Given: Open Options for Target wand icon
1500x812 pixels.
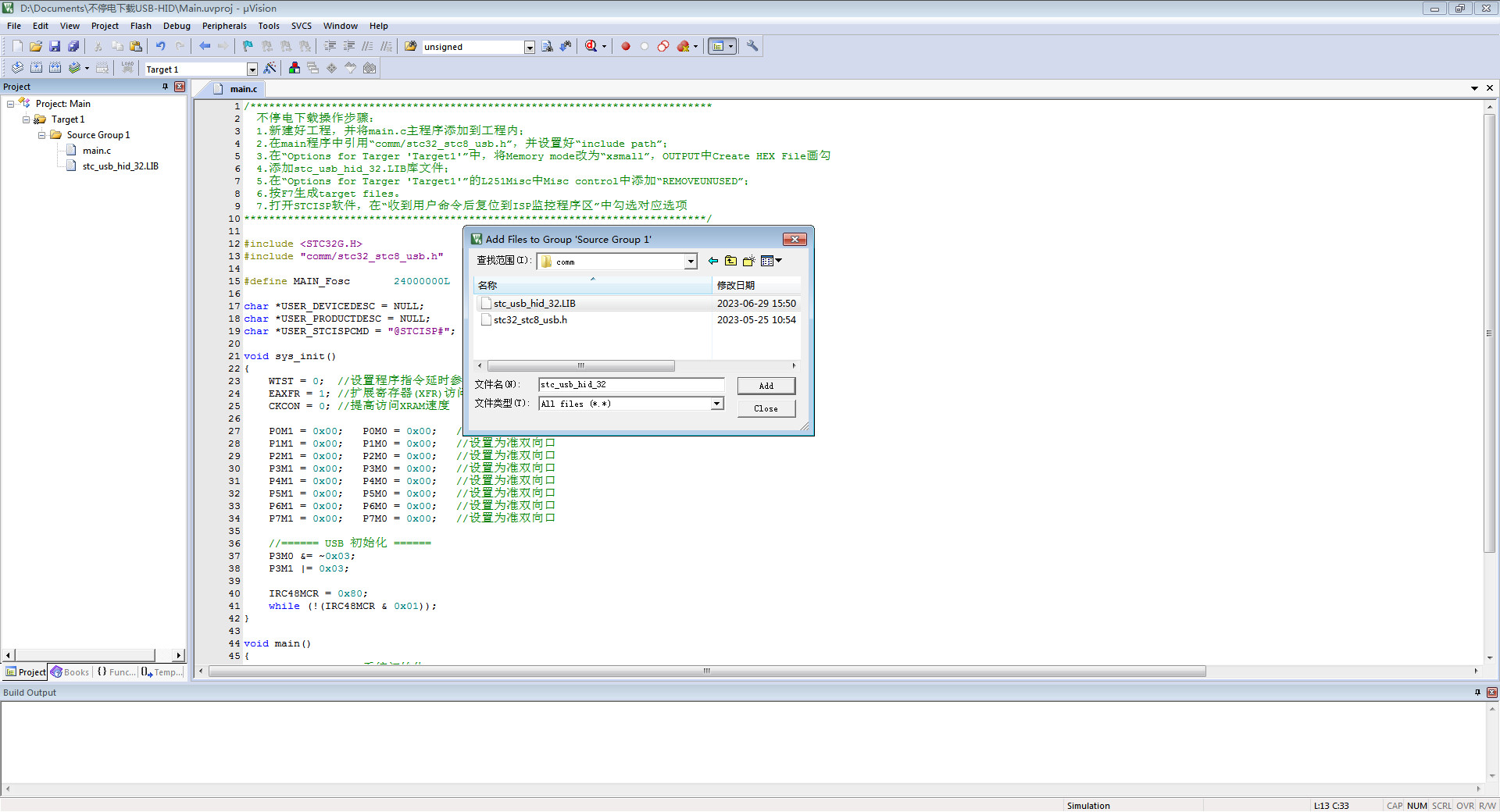Looking at the screenshot, I should (270, 68).
